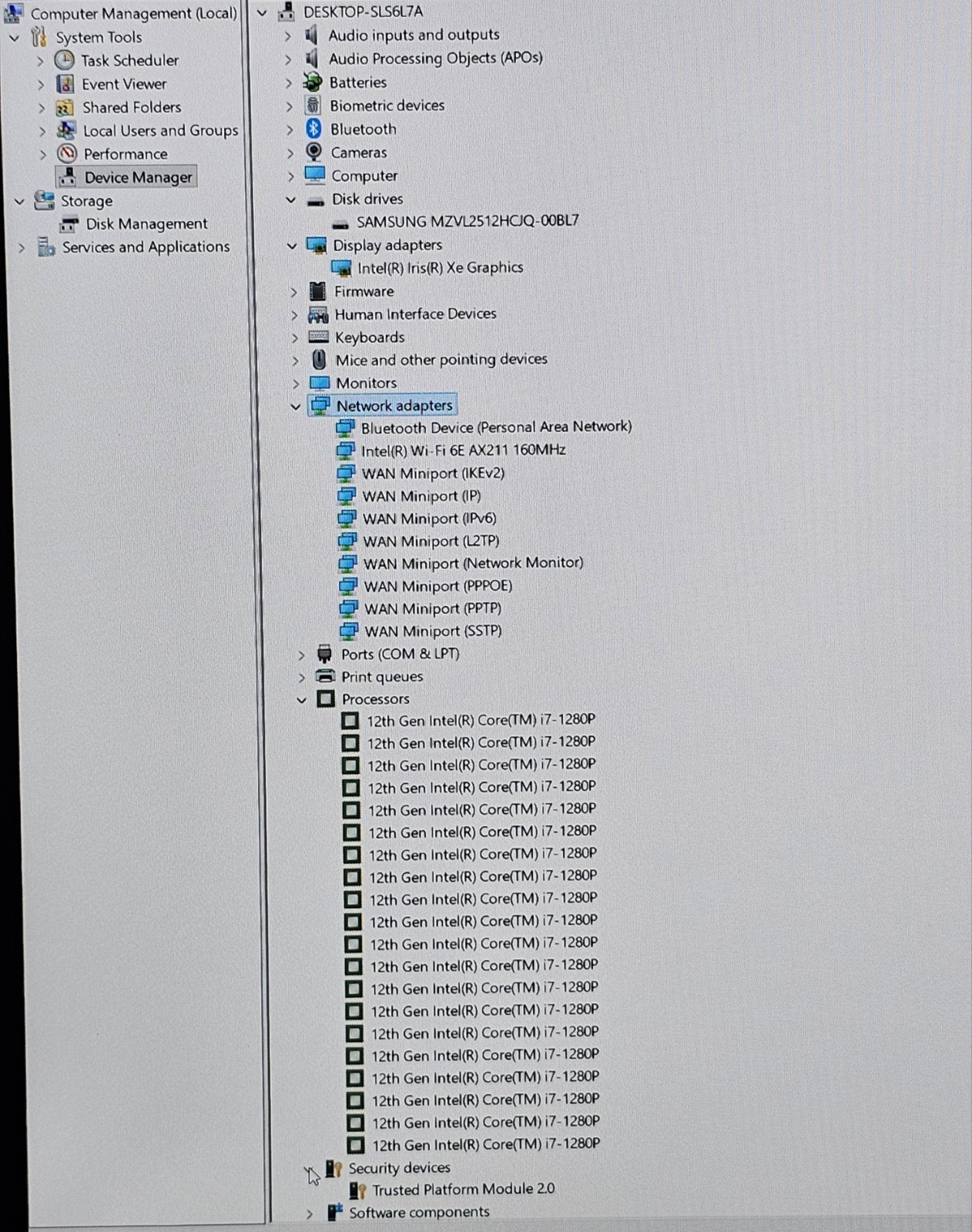Collapse the Disk drives category
Image resolution: width=972 pixels, height=1232 pixels.
tap(291, 199)
